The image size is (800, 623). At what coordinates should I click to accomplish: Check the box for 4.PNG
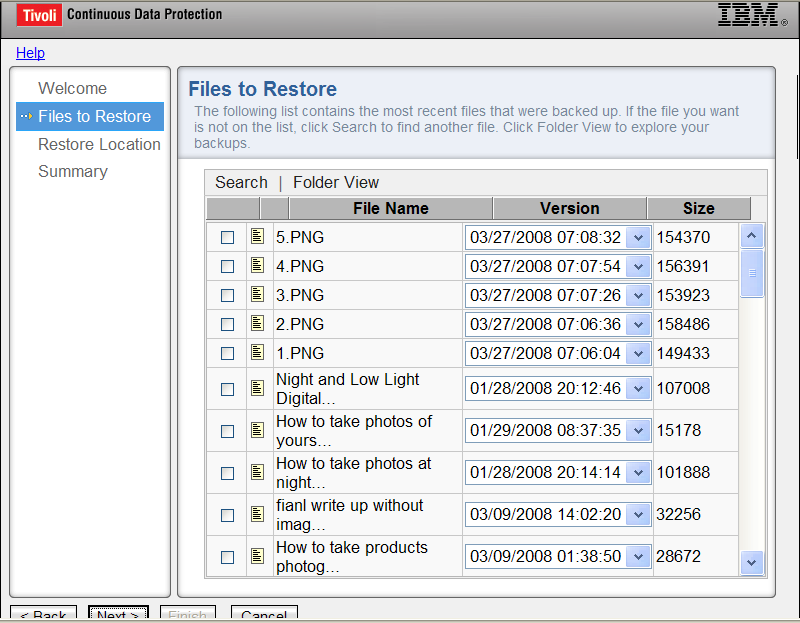click(228, 266)
